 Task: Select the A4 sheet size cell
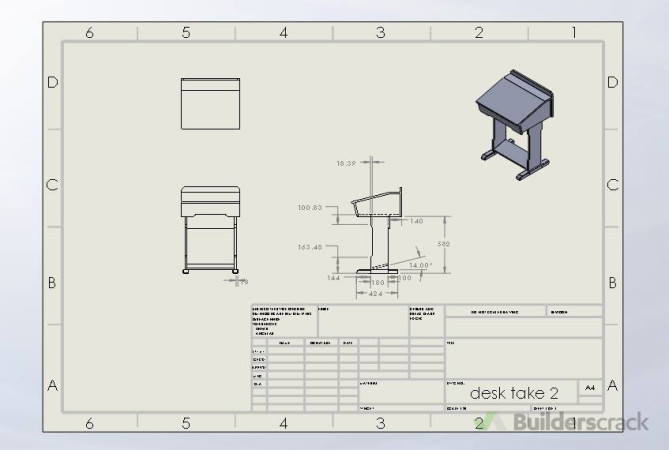pos(590,386)
